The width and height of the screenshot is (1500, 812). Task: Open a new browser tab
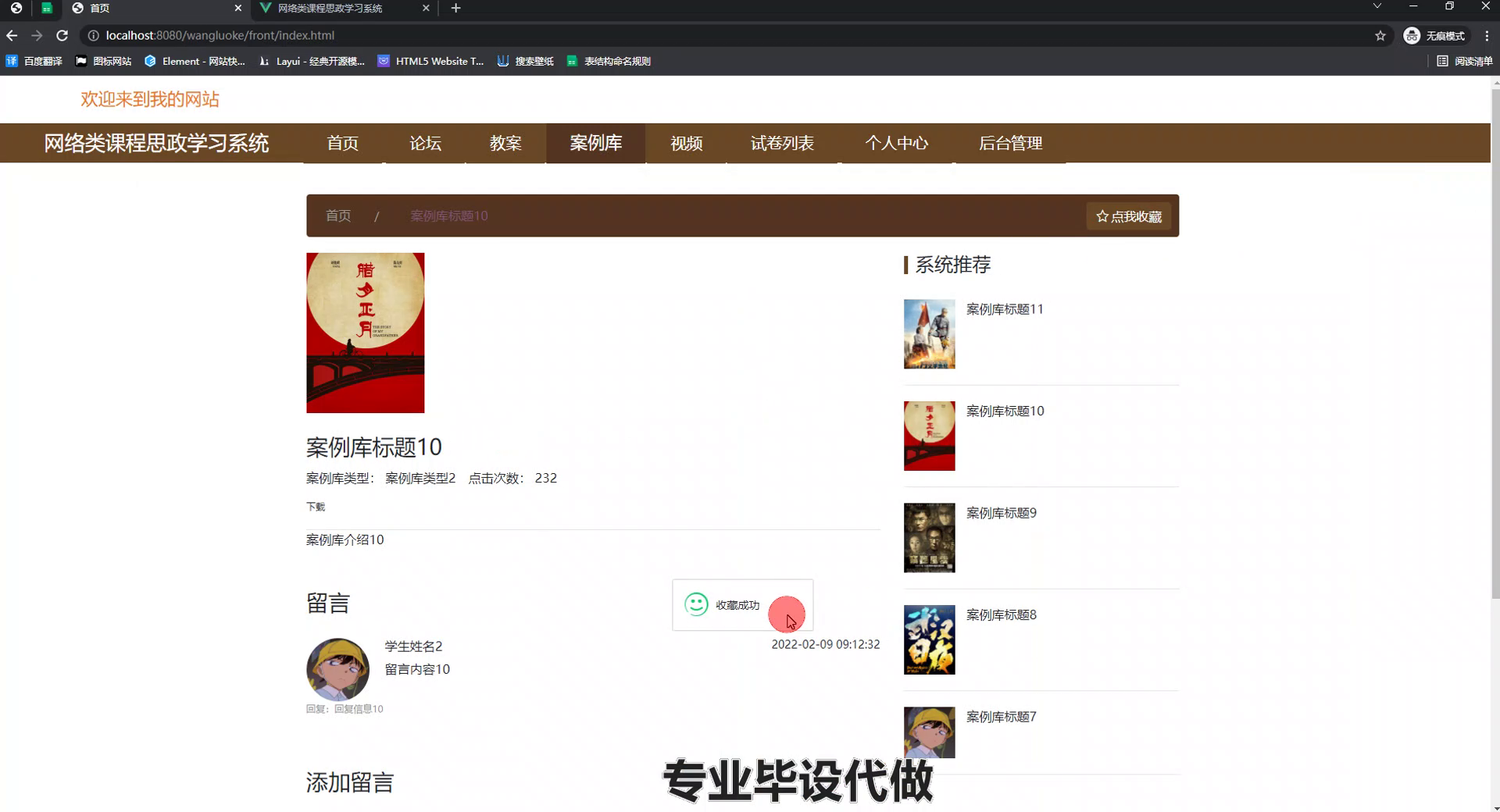coord(455,8)
